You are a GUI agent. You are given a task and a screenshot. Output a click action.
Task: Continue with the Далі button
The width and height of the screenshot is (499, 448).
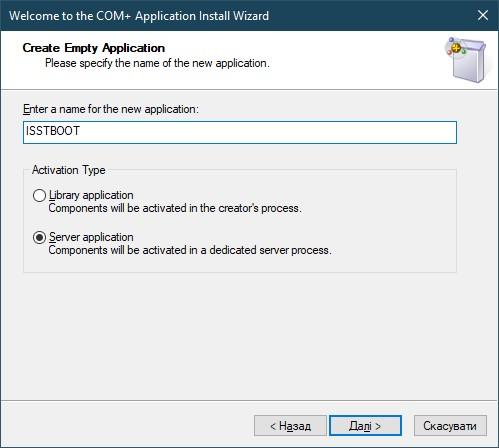click(365, 426)
